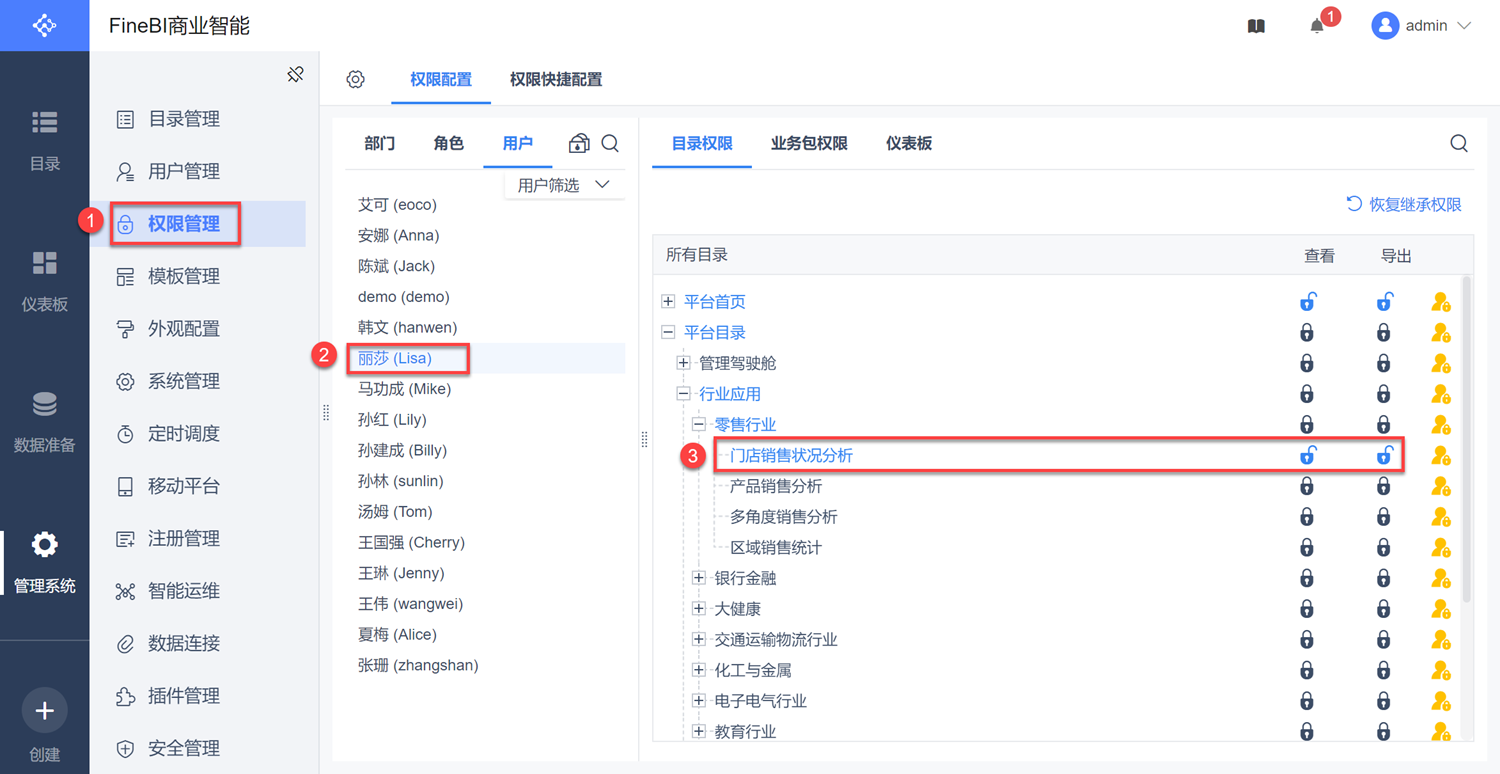Click the settings gear beside 权限配置
This screenshot has height=774, width=1500.
(x=356, y=80)
